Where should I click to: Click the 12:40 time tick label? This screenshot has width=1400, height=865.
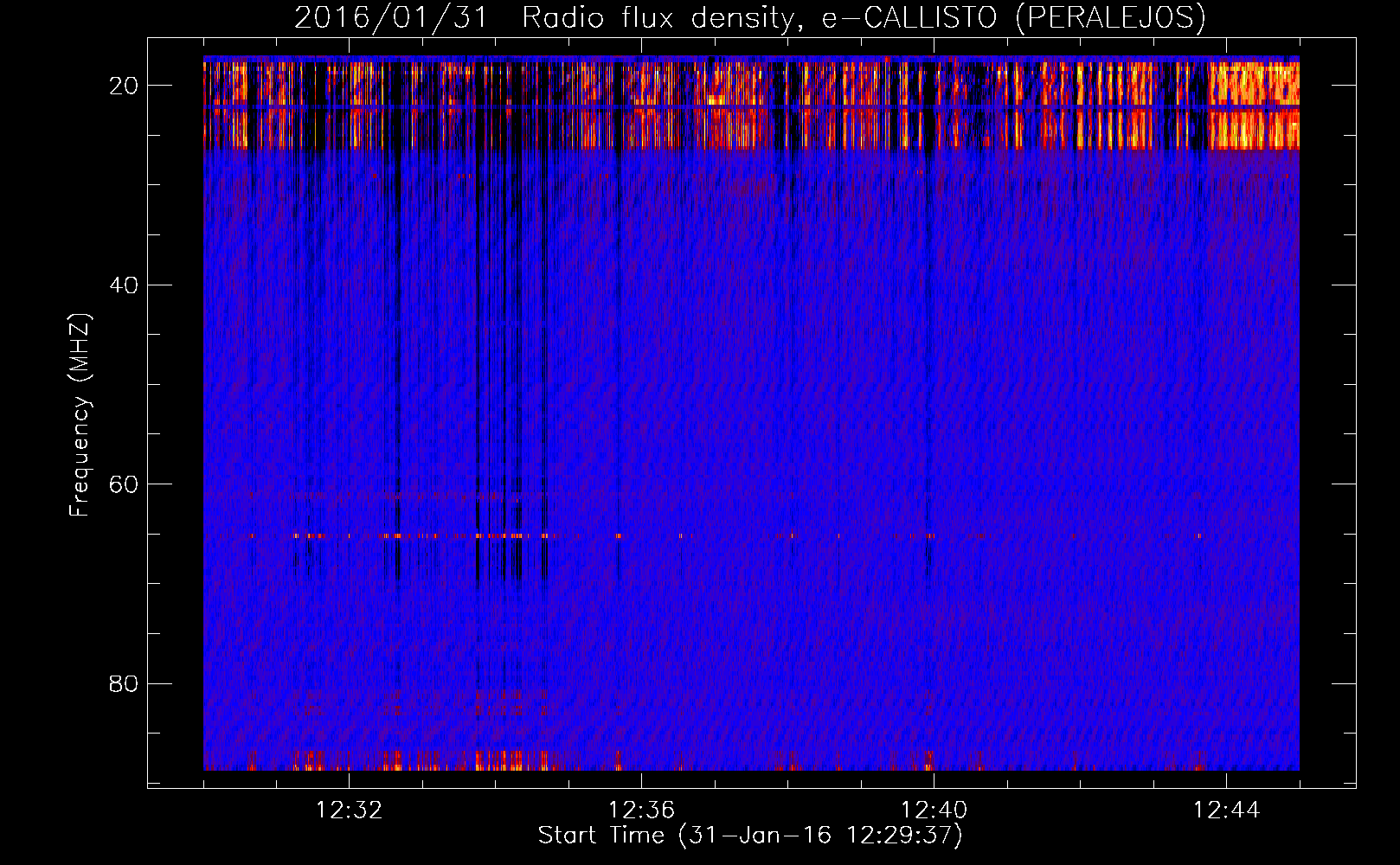pos(934,811)
